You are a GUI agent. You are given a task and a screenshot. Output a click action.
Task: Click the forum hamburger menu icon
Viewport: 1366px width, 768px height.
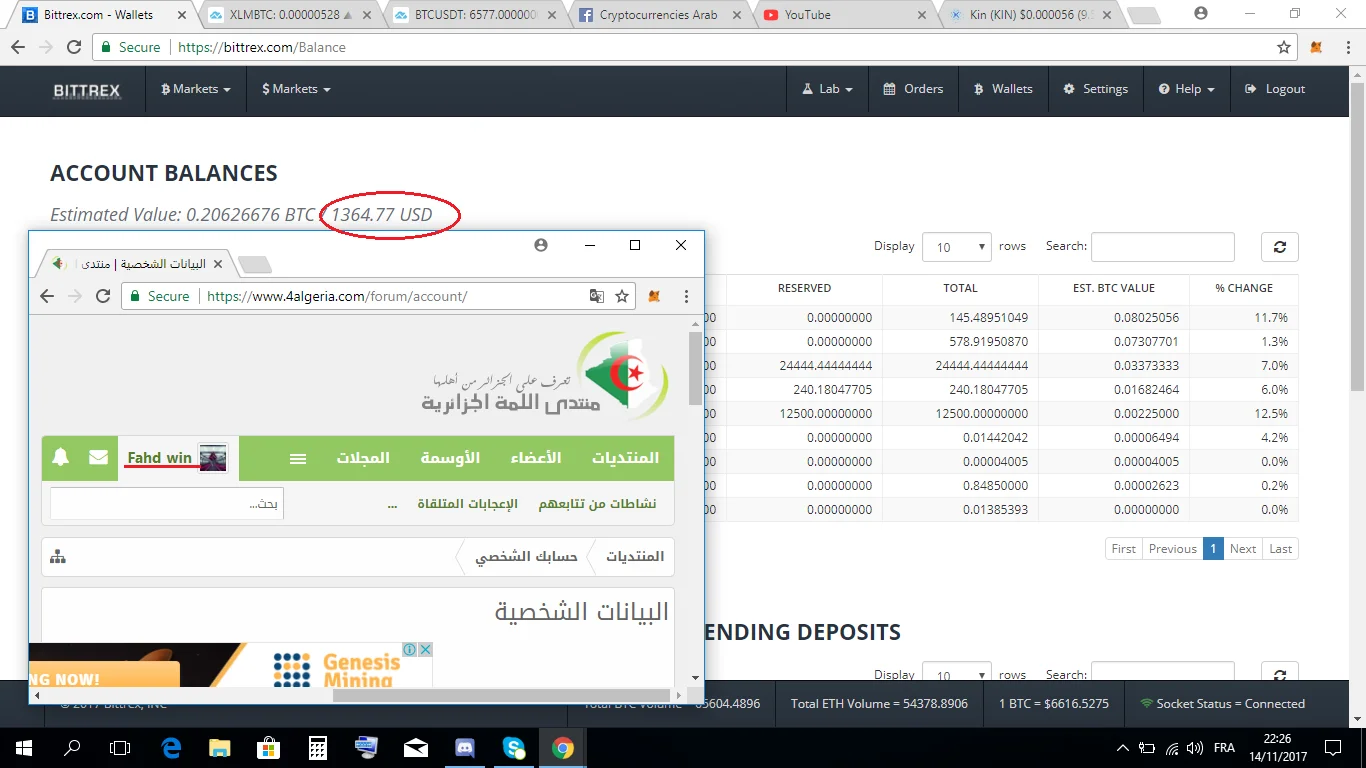(298, 458)
